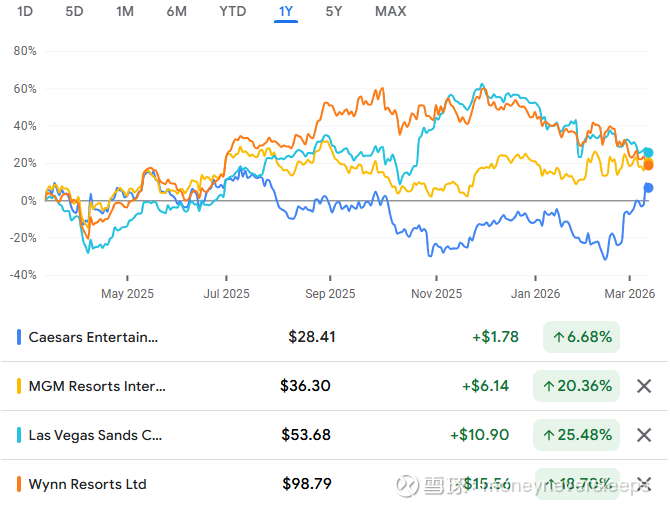Remove MGM Resorts from comparison
The height and width of the screenshot is (506, 670).
click(644, 386)
